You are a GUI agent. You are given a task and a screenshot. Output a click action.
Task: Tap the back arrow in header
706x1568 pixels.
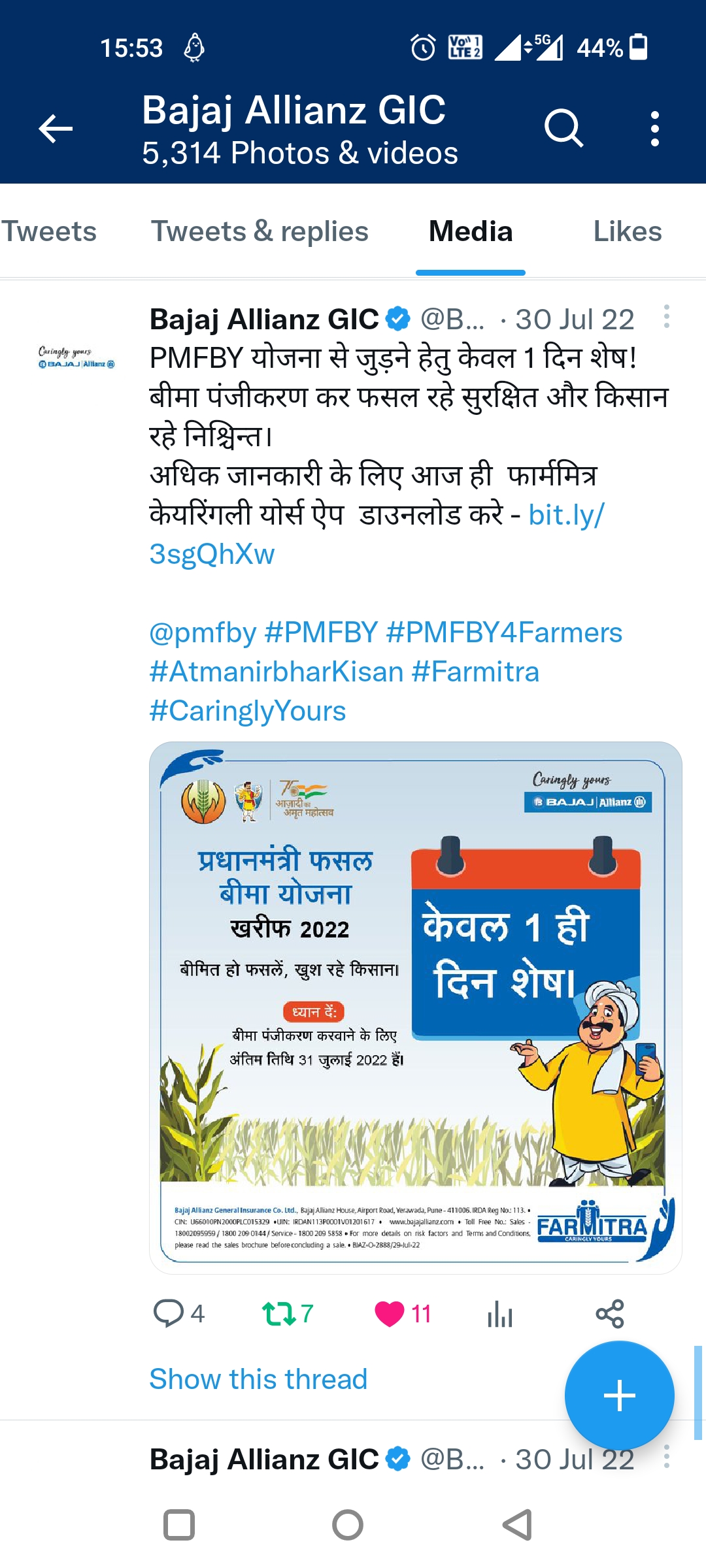pyautogui.click(x=56, y=128)
